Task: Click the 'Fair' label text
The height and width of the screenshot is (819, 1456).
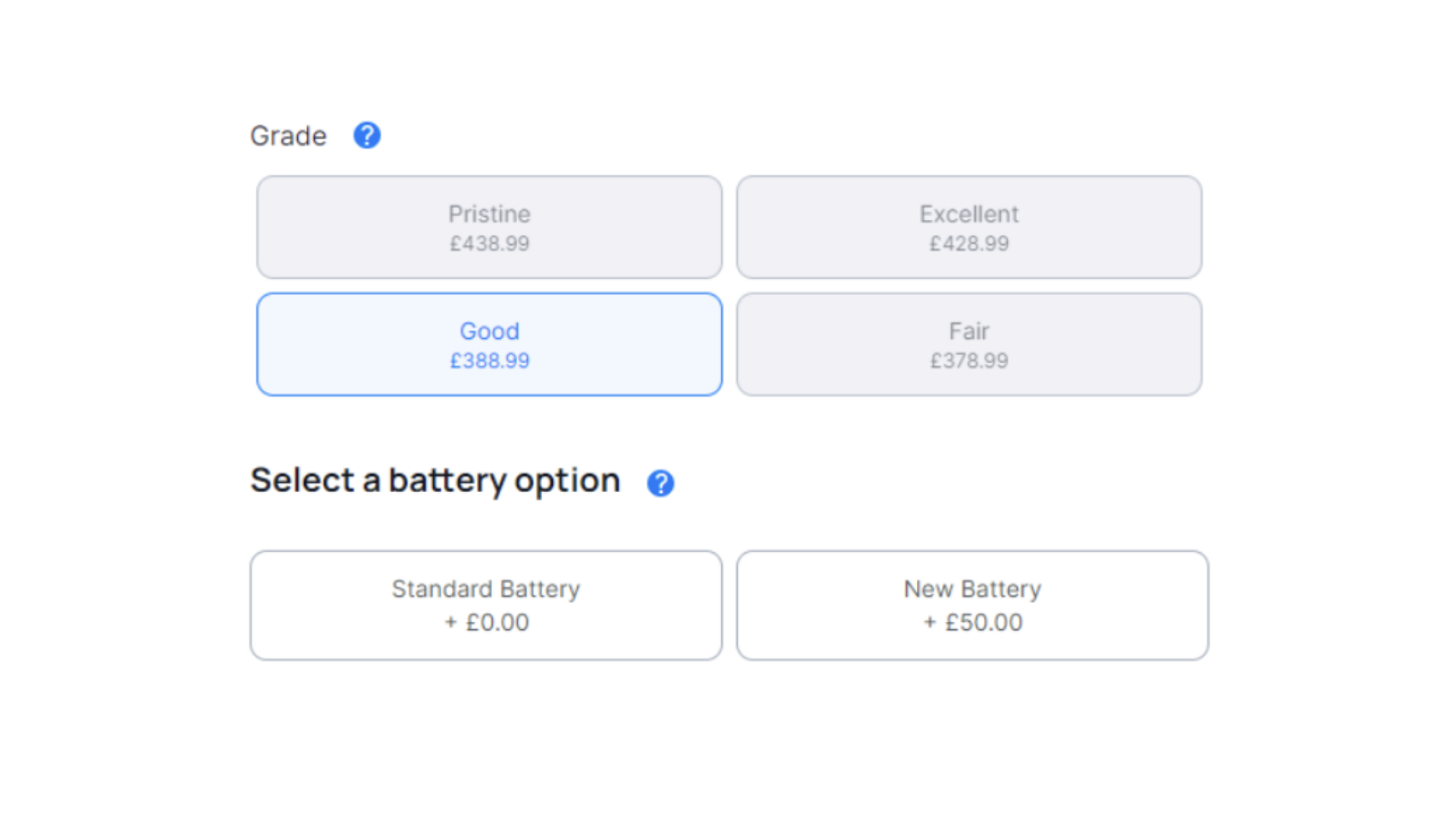Action: (x=969, y=331)
